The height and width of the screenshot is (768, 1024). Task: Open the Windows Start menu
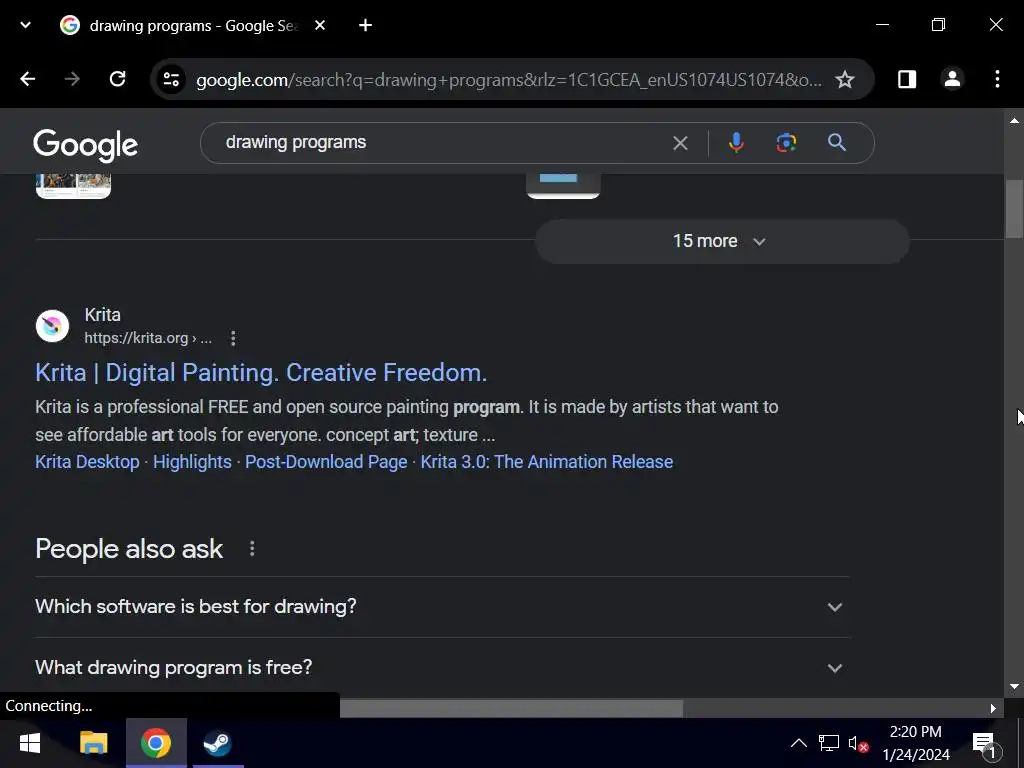(29, 743)
